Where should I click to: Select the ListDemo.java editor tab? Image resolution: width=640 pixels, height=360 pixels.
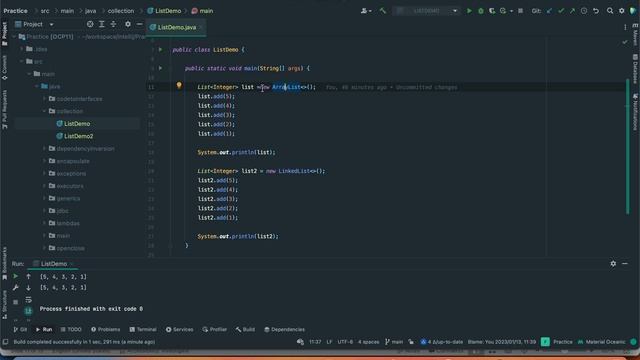176,27
